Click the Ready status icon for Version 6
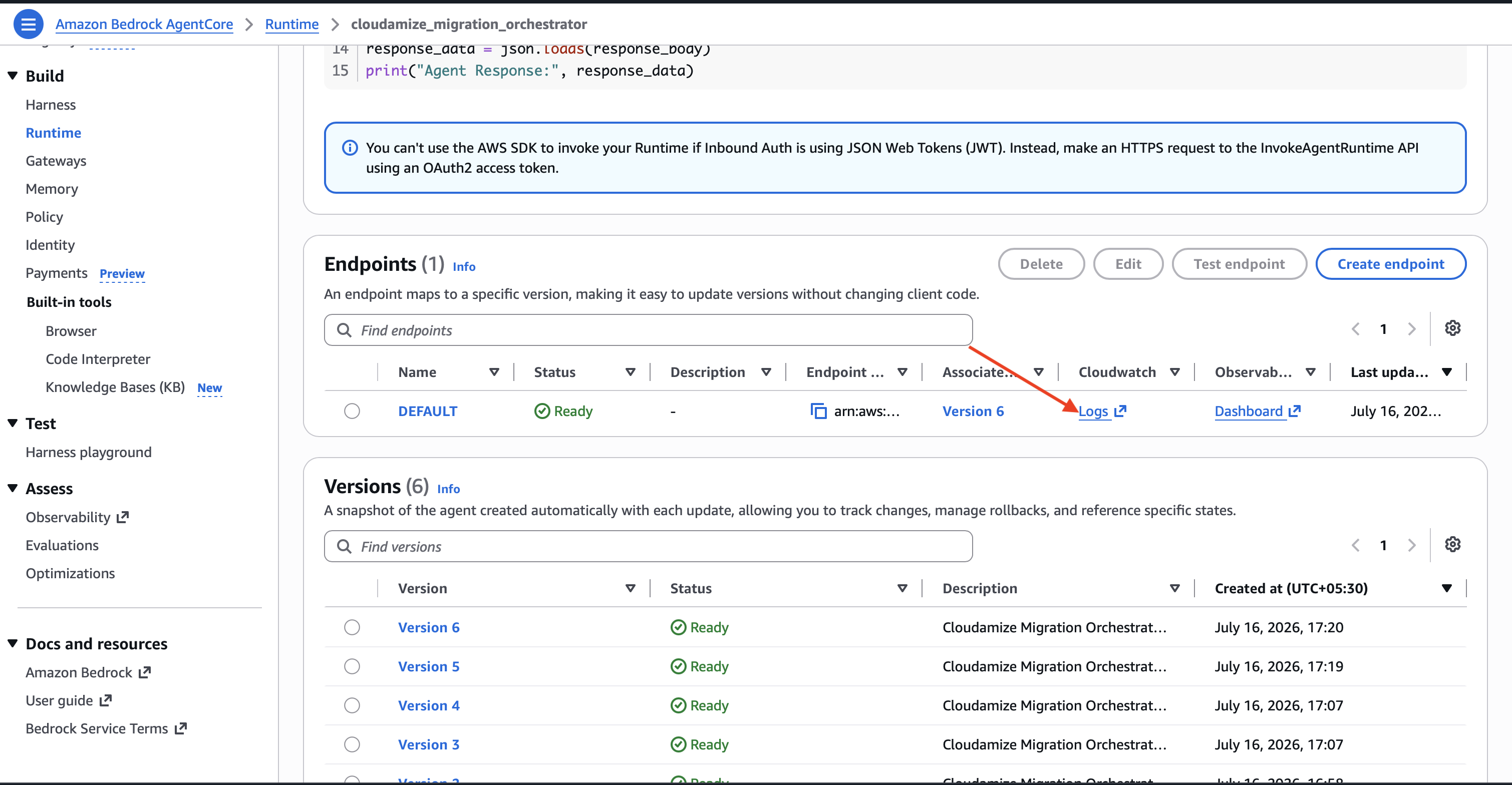This screenshot has width=1512, height=785. (x=678, y=628)
